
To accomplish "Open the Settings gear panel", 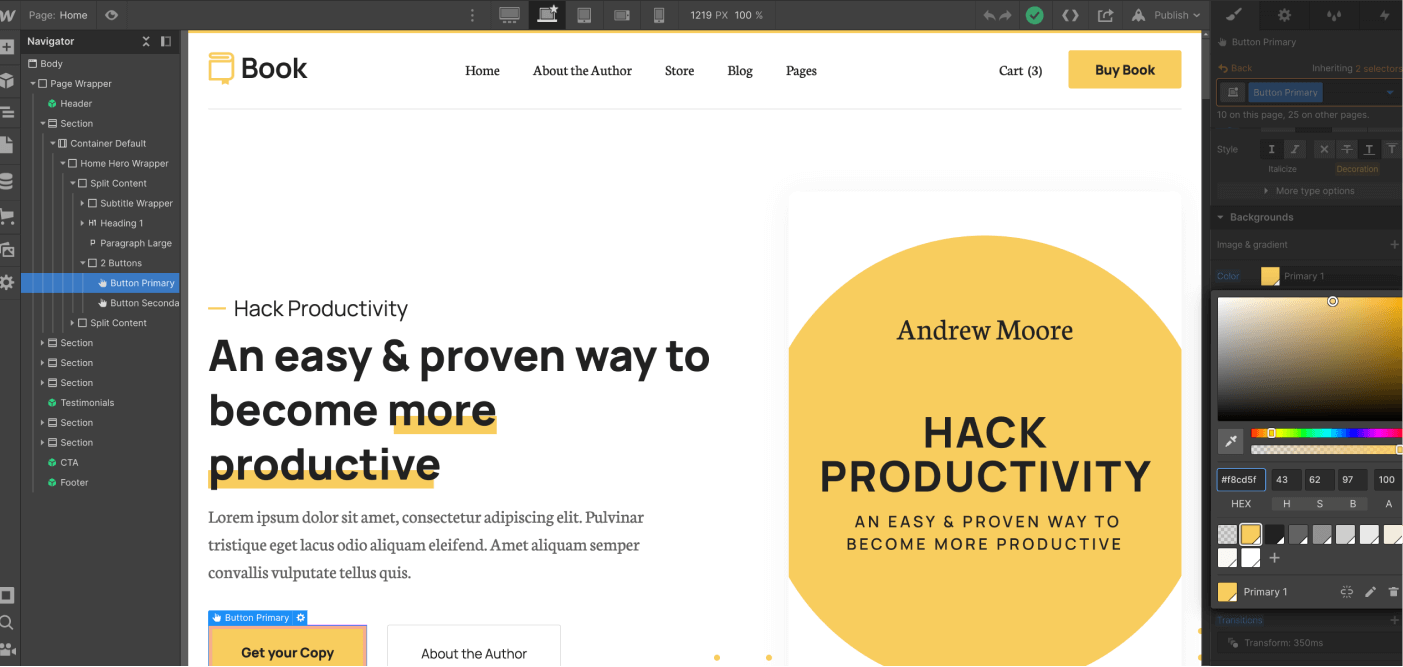I will point(1284,15).
